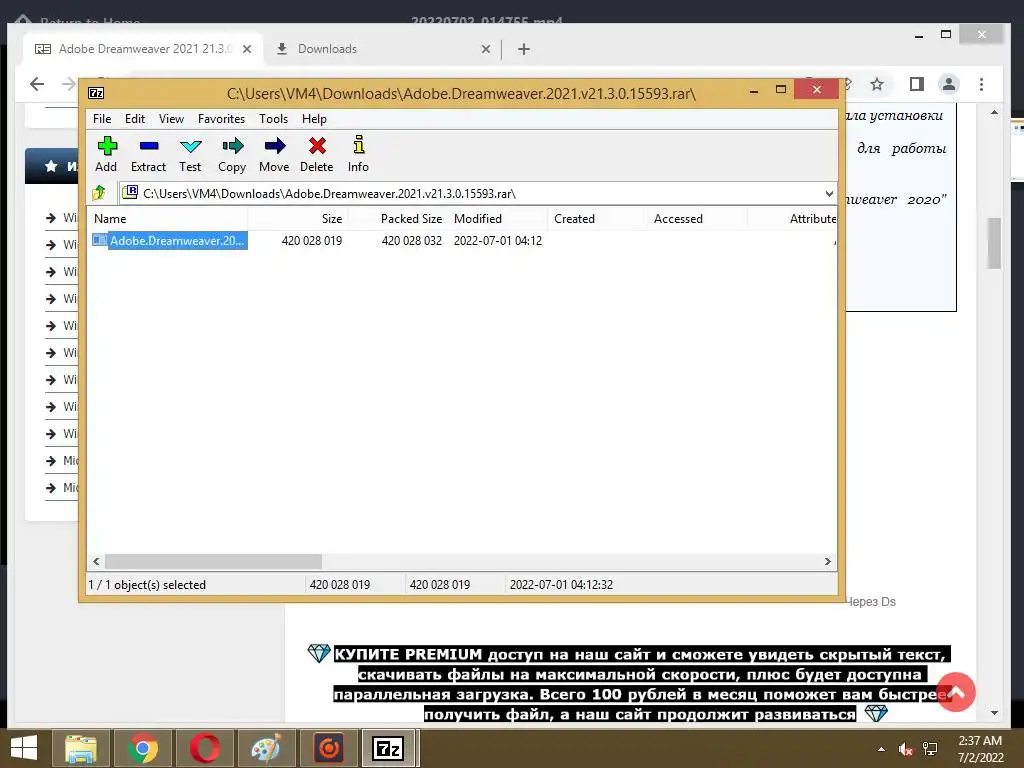This screenshot has width=1024, height=768.
Task: Sort file list by Name column
Action: pos(168,219)
